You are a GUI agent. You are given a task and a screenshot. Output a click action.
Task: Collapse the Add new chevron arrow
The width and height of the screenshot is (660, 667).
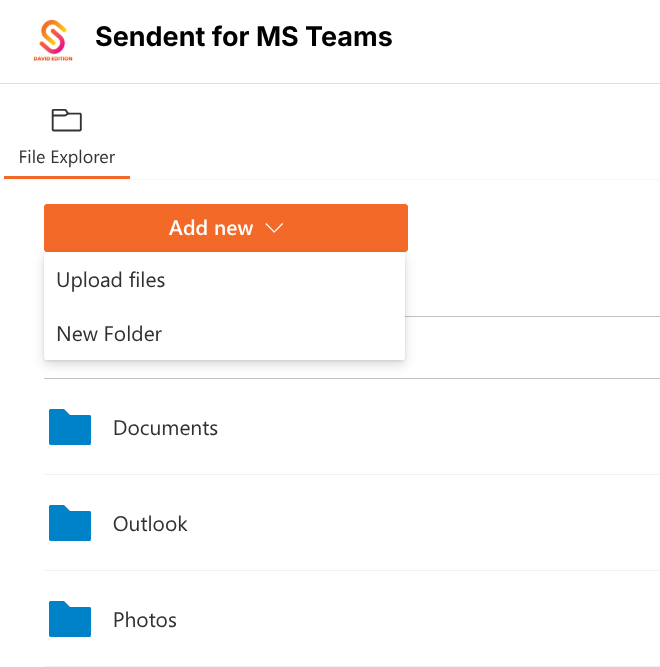tap(274, 229)
